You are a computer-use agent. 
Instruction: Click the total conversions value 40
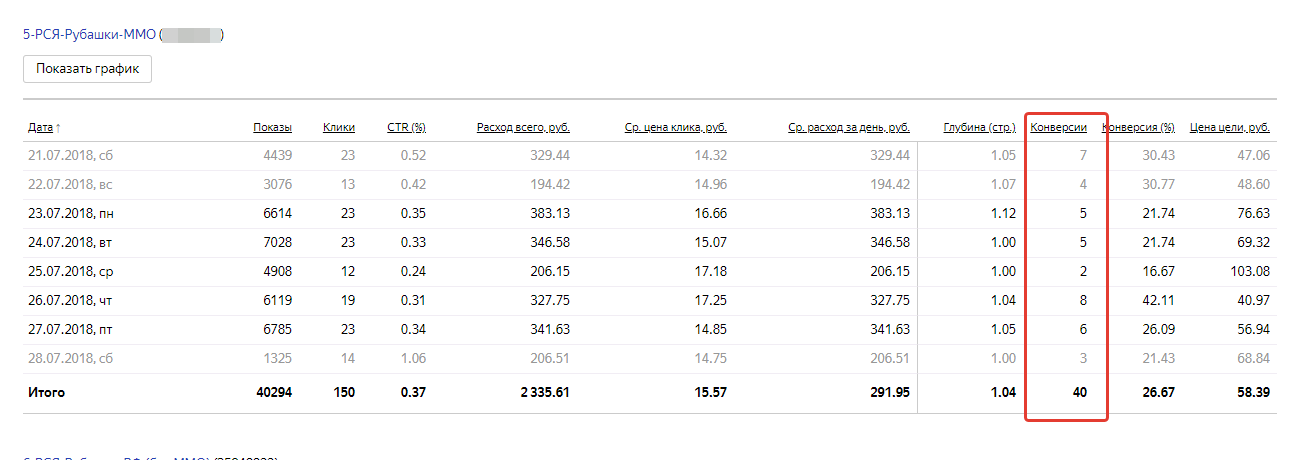click(x=1079, y=393)
